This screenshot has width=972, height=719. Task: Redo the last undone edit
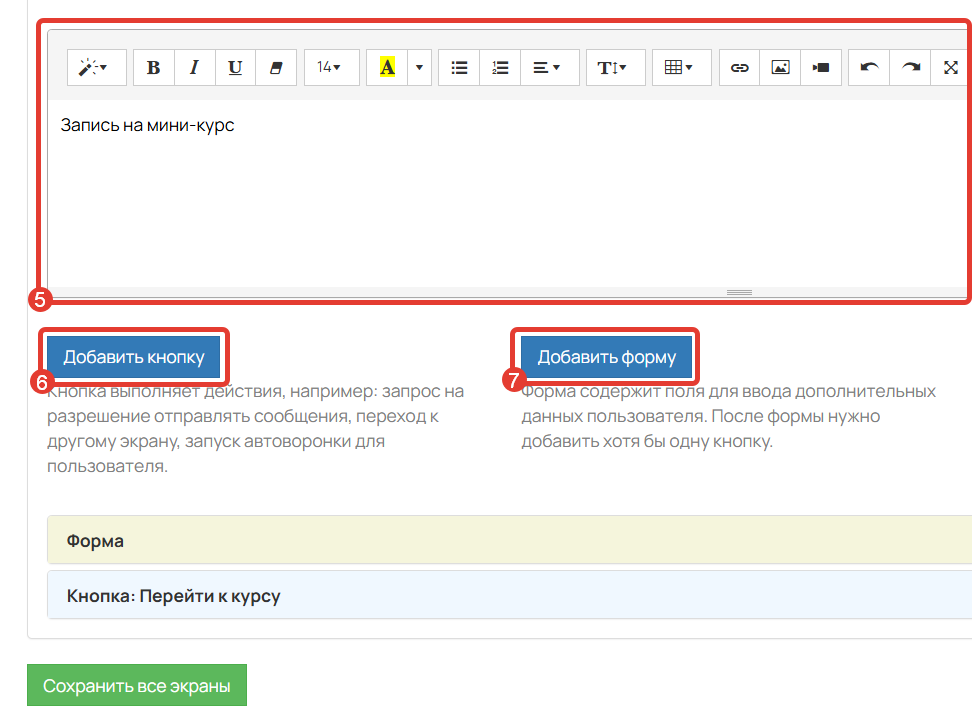(910, 68)
